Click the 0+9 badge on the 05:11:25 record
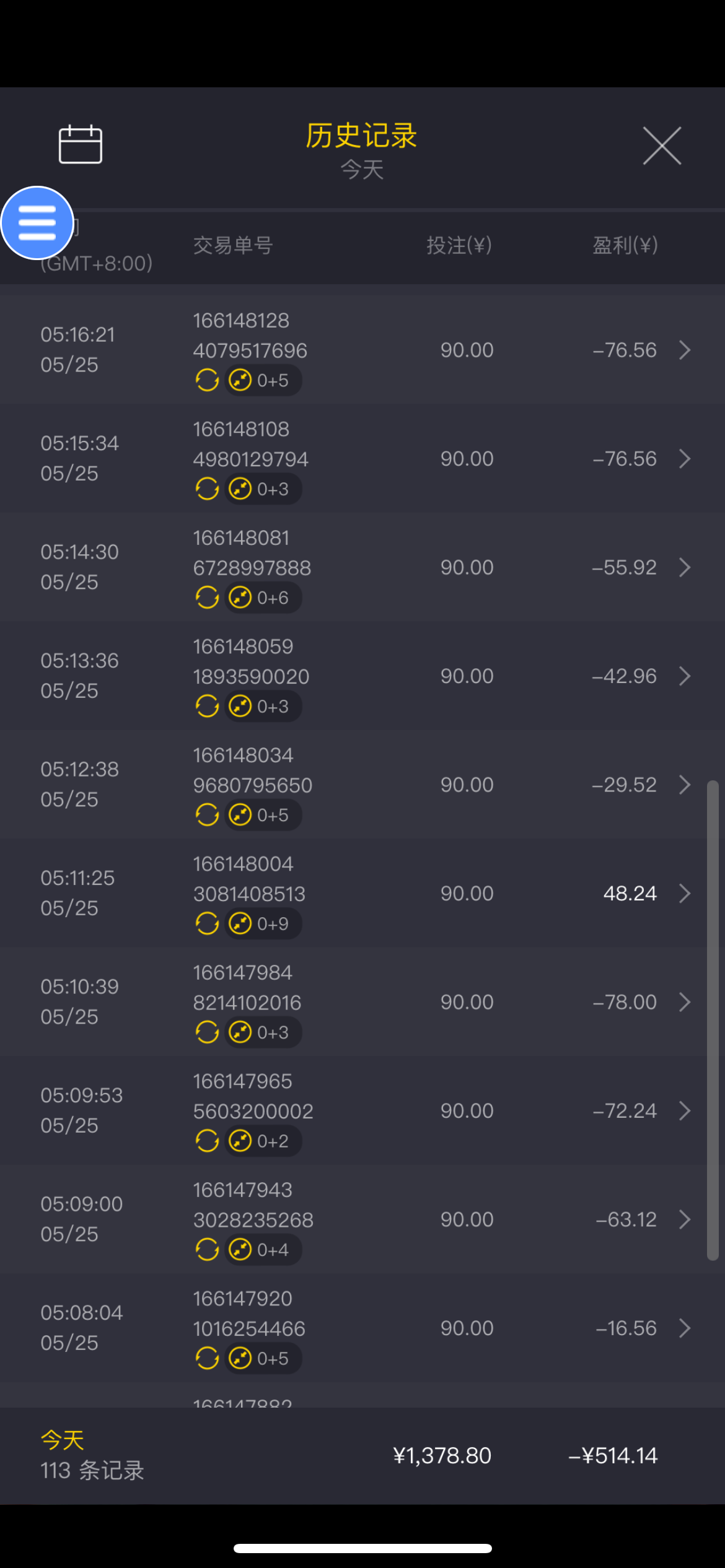Image resolution: width=725 pixels, height=1568 pixels. [264, 924]
